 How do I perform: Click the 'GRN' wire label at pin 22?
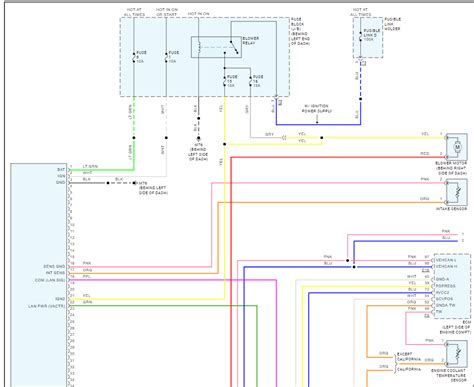[x=87, y=302]
